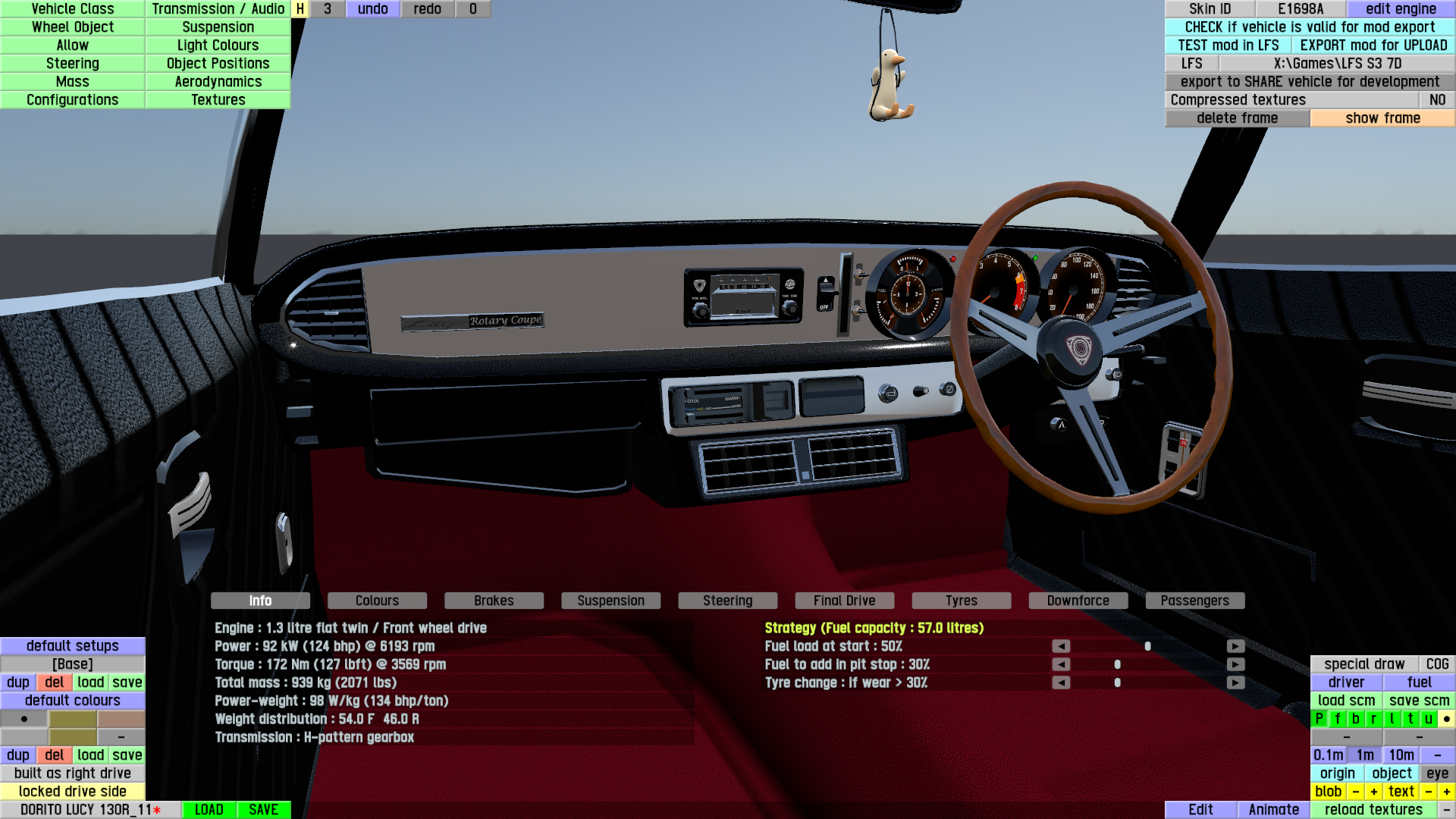Image resolution: width=1456 pixels, height=819 pixels.
Task: Click right arrow for Tyre change wear
Action: [1235, 682]
